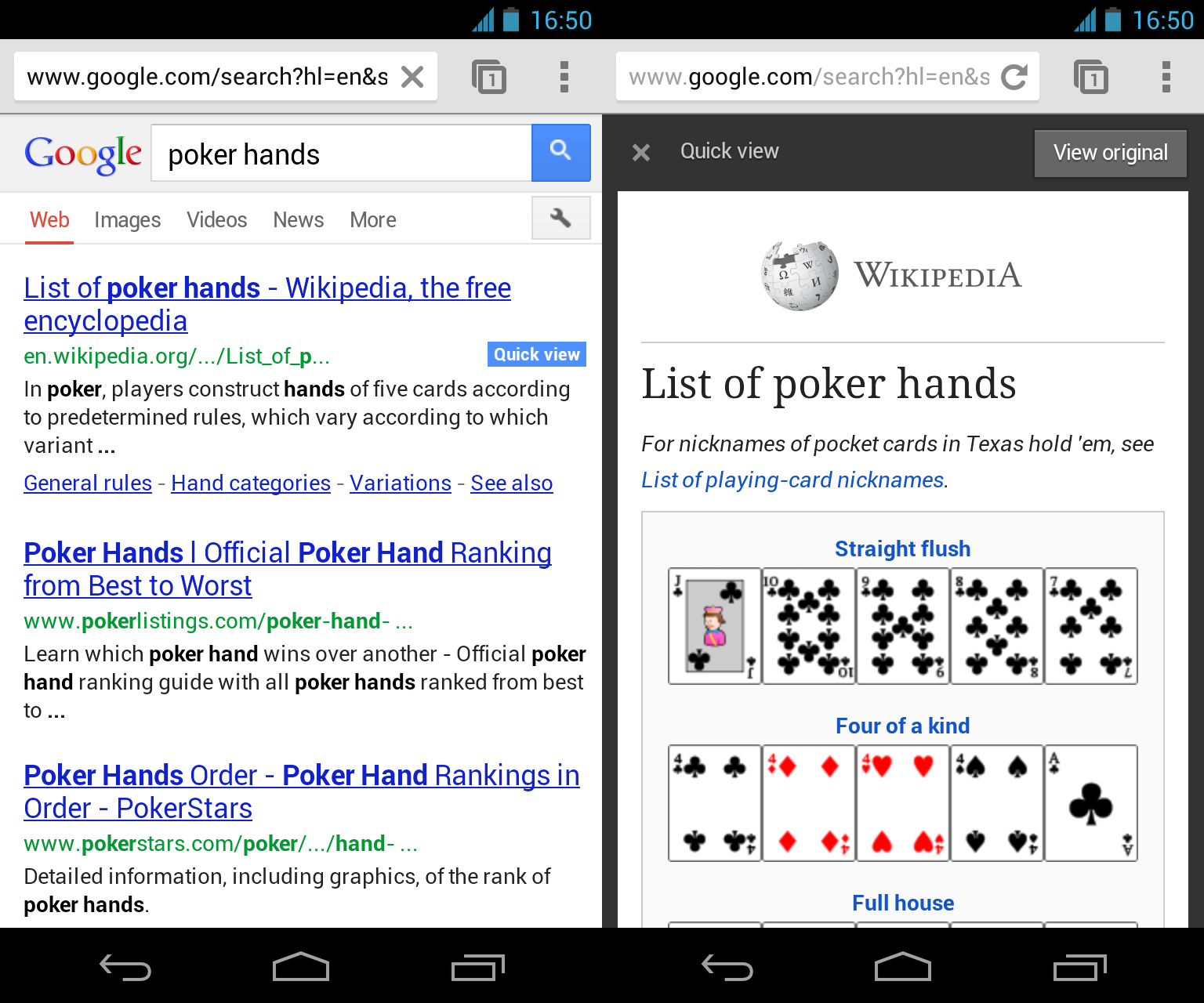The image size is (1204, 1003).
Task: Open the Straight flush link
Action: pyautogui.click(x=903, y=549)
